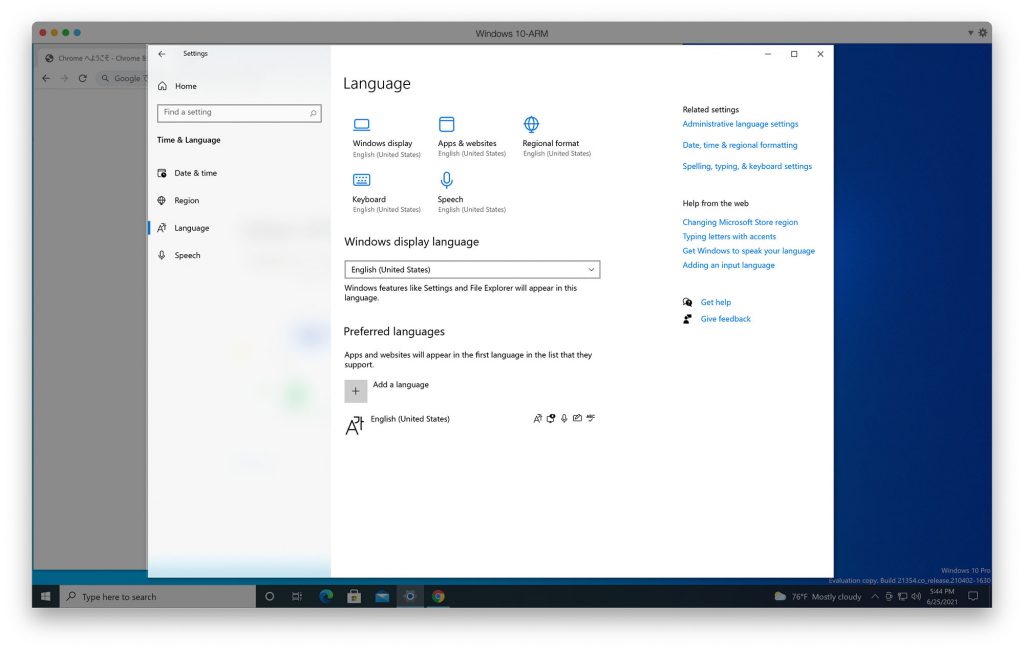The image size is (1024, 650).
Task: Click the plus button to add a language
Action: click(x=355, y=391)
